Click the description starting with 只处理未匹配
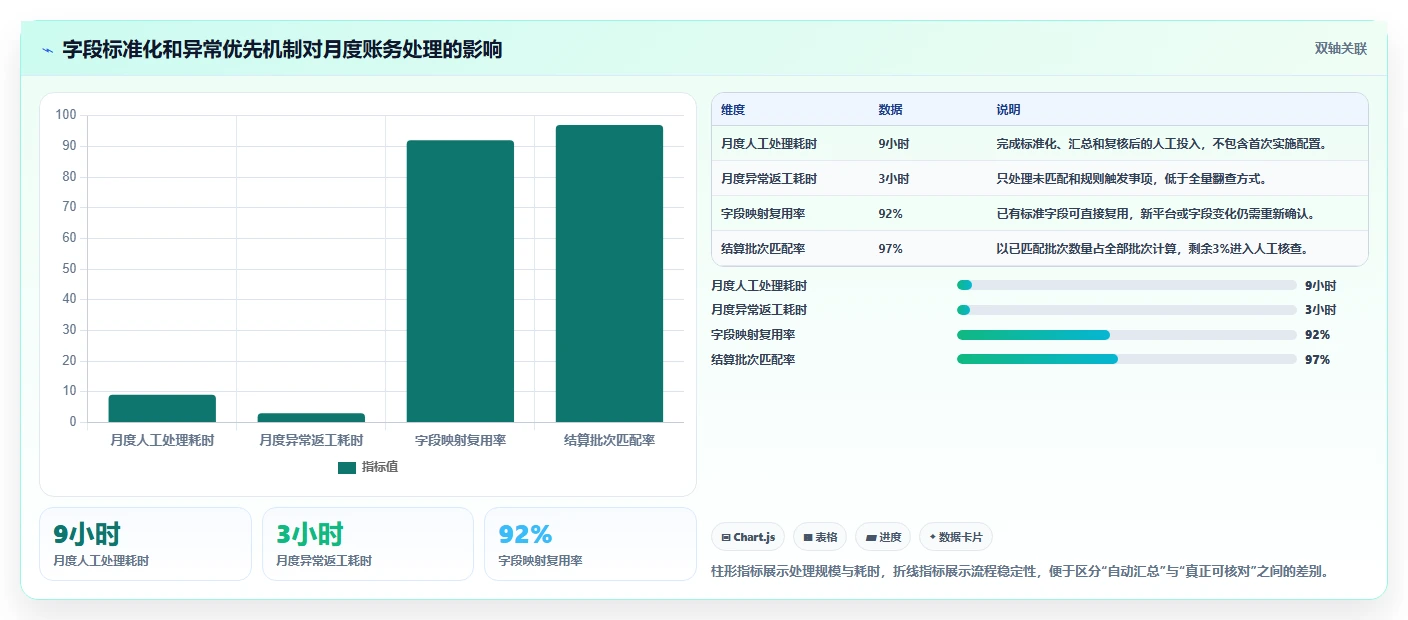Screen dimensions: 1408x620 pyautogui.click(x=1132, y=179)
